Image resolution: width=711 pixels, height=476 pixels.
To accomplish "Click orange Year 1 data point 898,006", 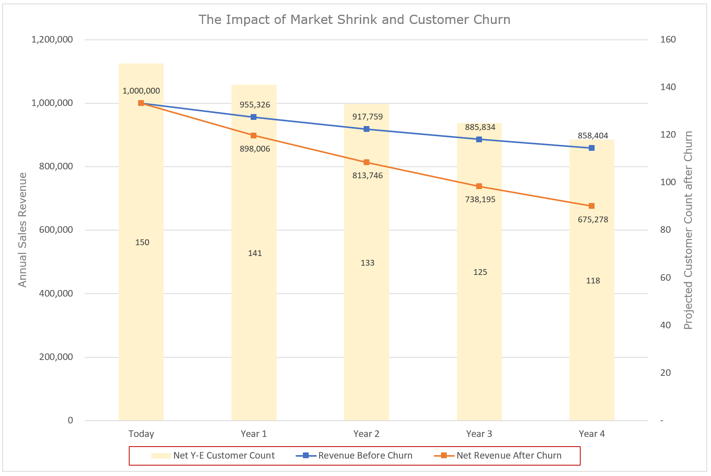I will click(253, 136).
